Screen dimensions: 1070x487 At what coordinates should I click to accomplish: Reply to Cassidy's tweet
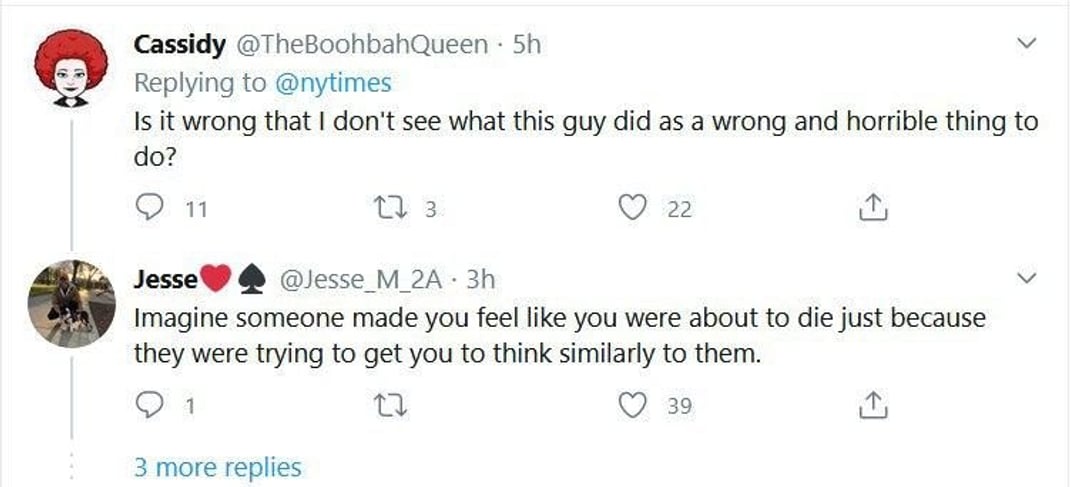pos(148,208)
